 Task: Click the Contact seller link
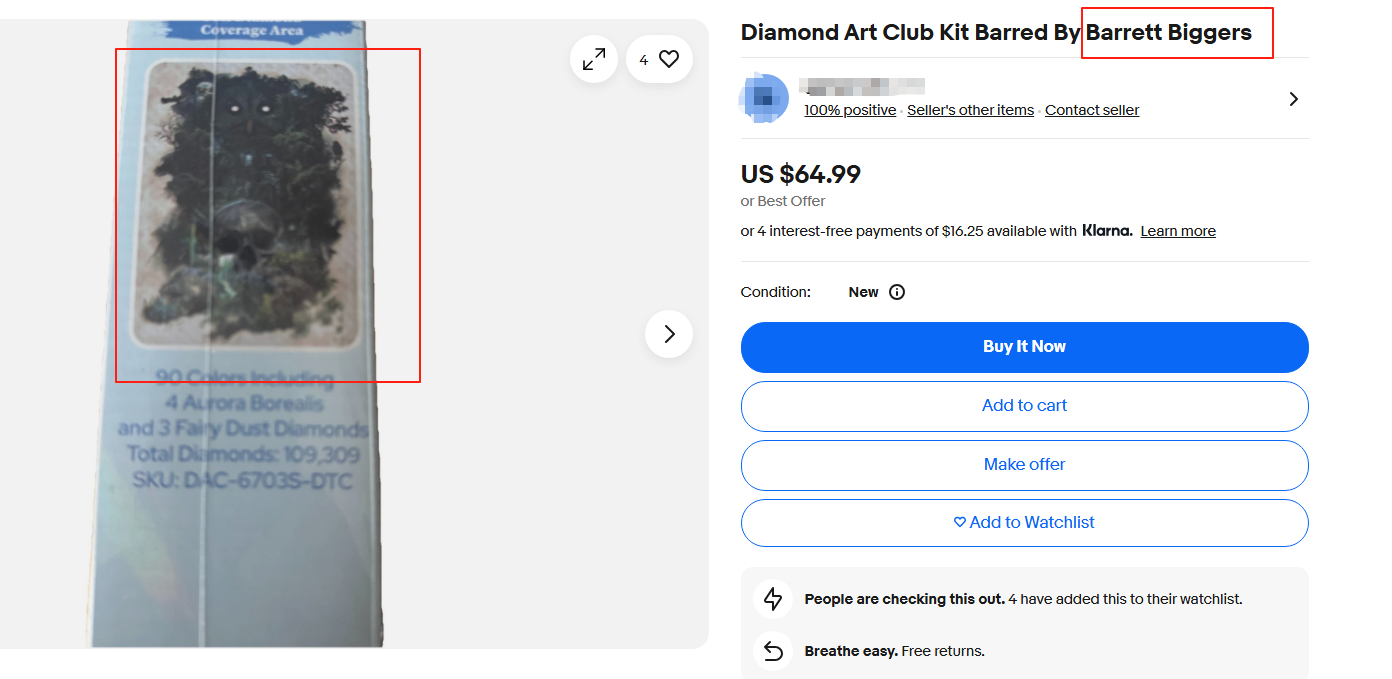[x=1092, y=110]
